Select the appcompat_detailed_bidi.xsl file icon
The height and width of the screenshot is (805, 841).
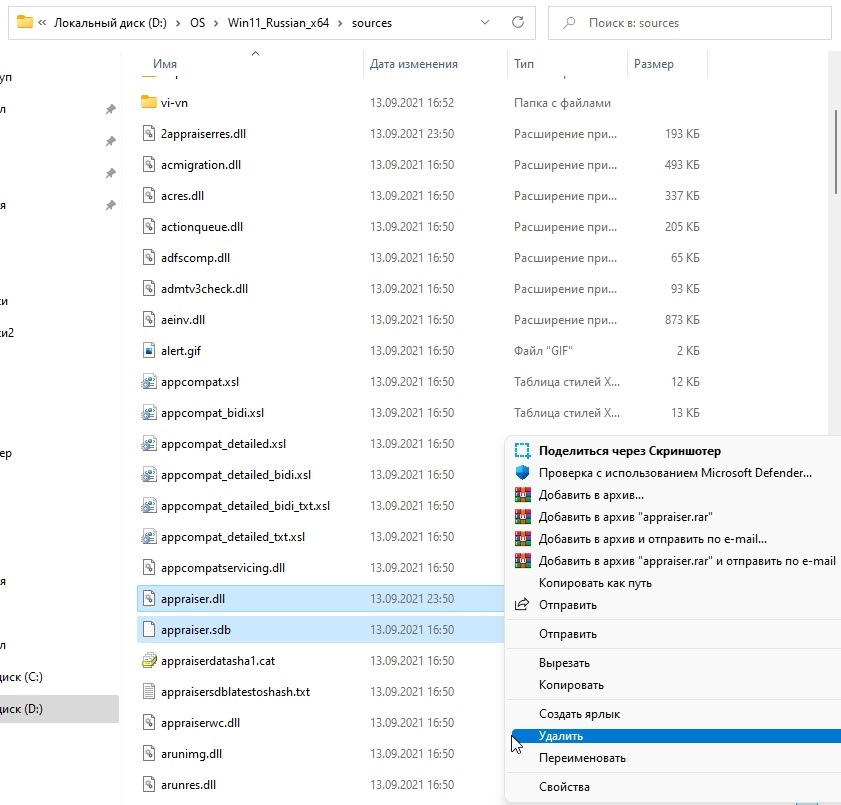149,475
